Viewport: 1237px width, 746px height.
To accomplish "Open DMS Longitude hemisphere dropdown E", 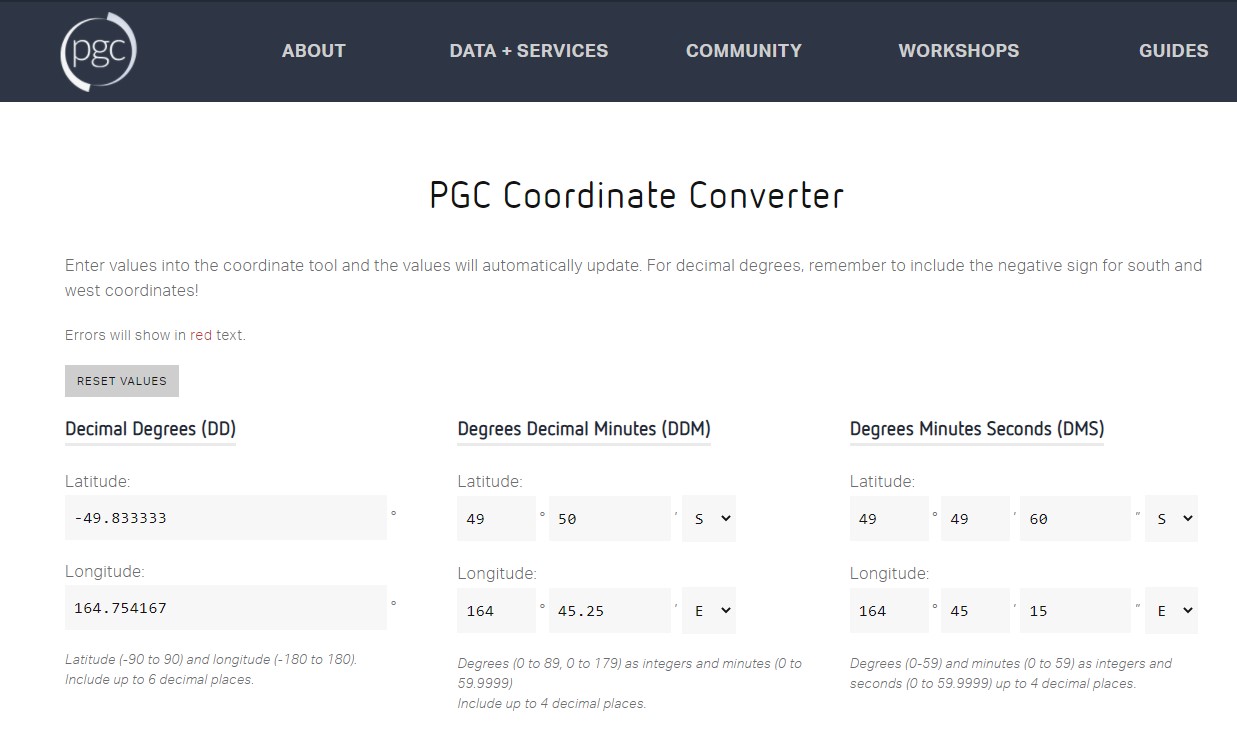I will (x=1171, y=610).
